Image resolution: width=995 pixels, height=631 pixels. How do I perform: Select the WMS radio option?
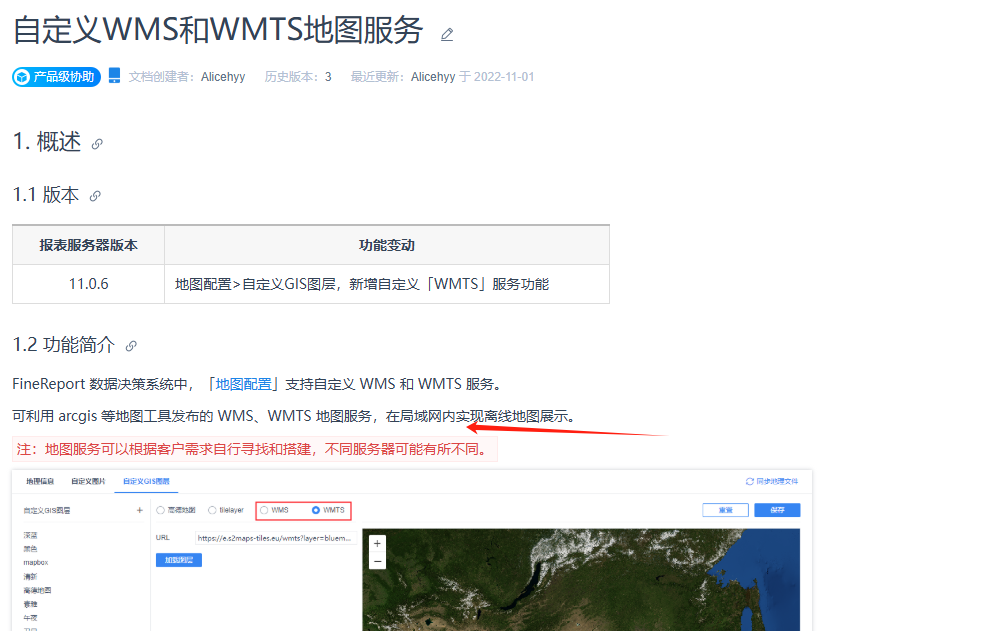click(264, 510)
